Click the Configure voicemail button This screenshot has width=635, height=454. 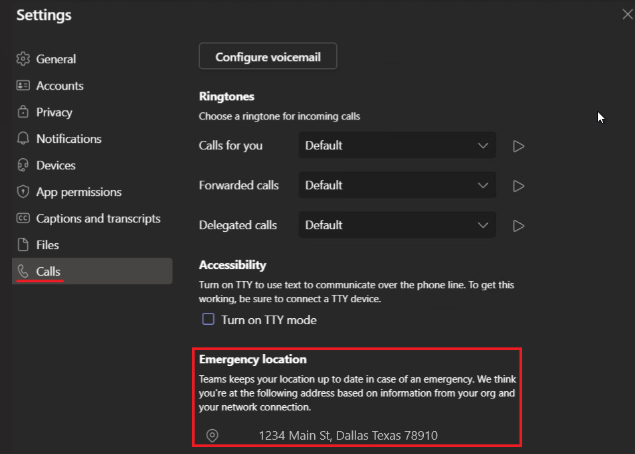point(268,56)
